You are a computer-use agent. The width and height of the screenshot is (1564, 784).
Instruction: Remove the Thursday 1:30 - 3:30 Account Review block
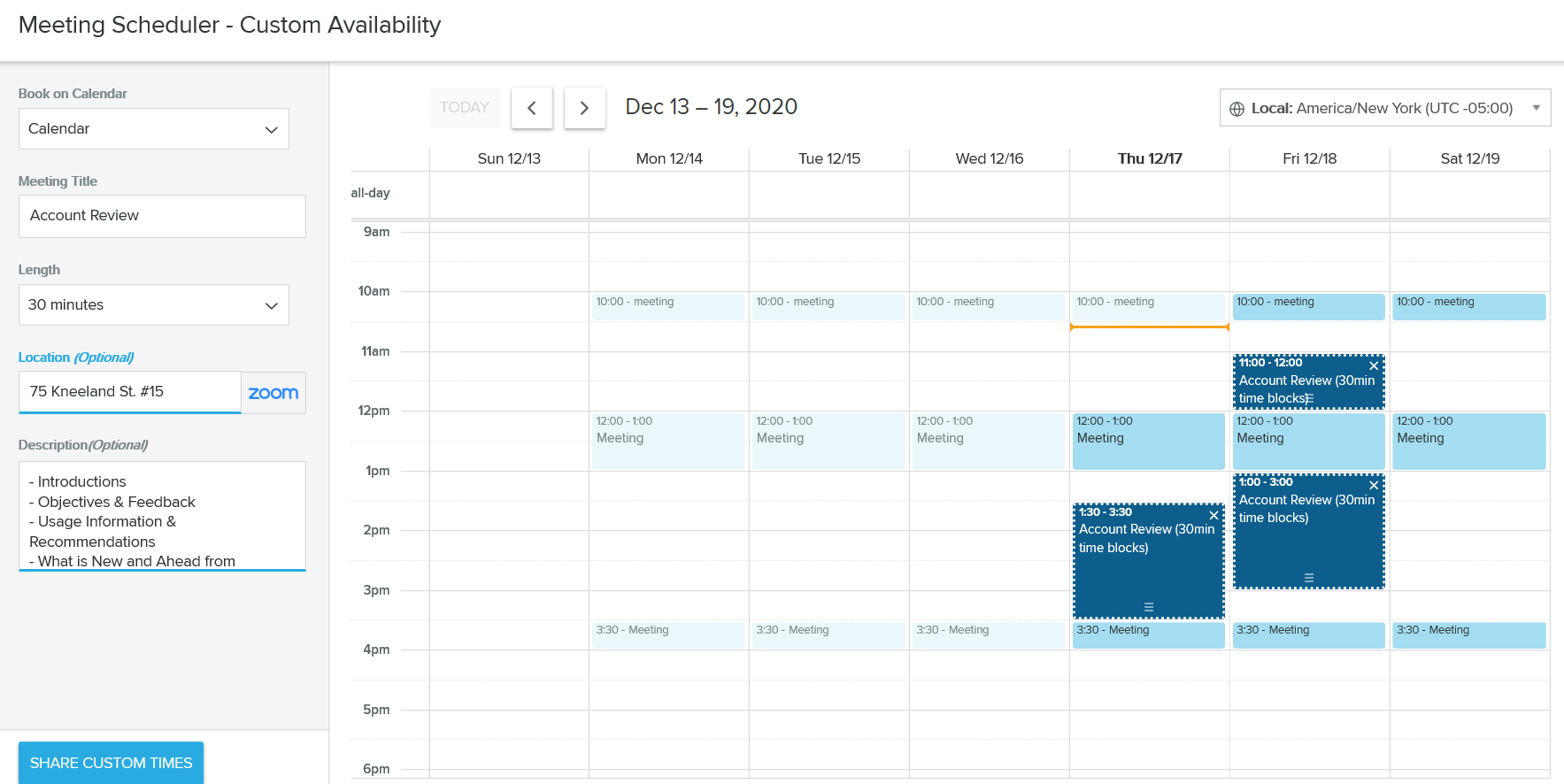[1213, 515]
